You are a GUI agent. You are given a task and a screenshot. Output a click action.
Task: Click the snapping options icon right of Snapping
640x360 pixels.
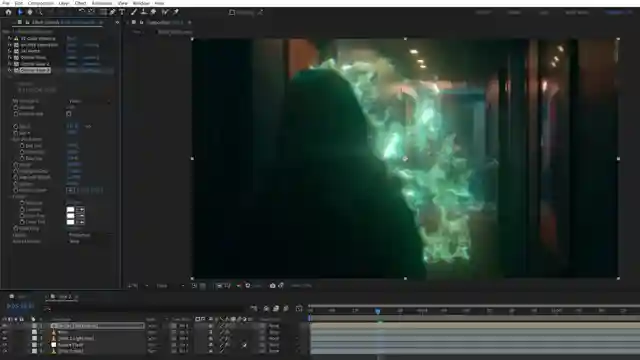(x=260, y=13)
